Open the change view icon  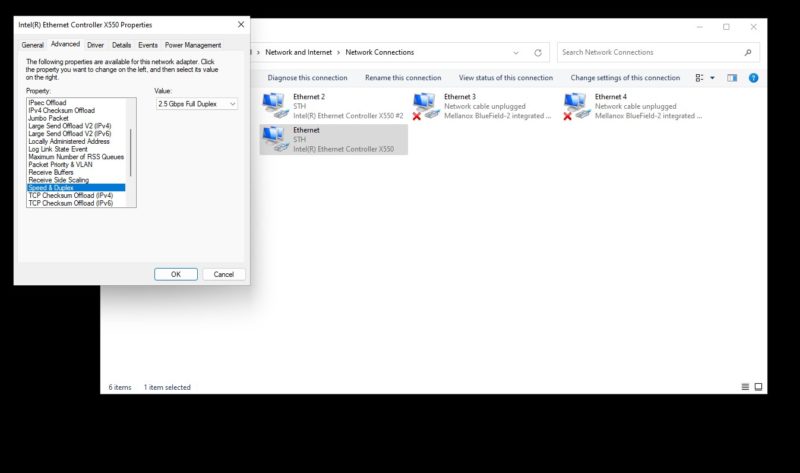(699, 78)
